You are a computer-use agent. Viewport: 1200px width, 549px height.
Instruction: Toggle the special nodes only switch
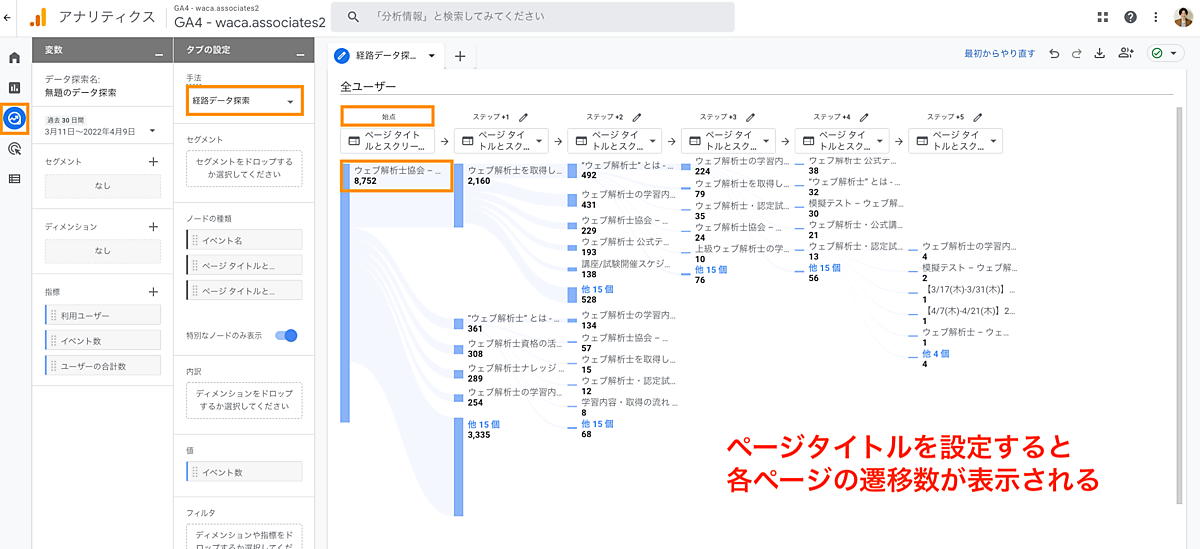click(286, 336)
